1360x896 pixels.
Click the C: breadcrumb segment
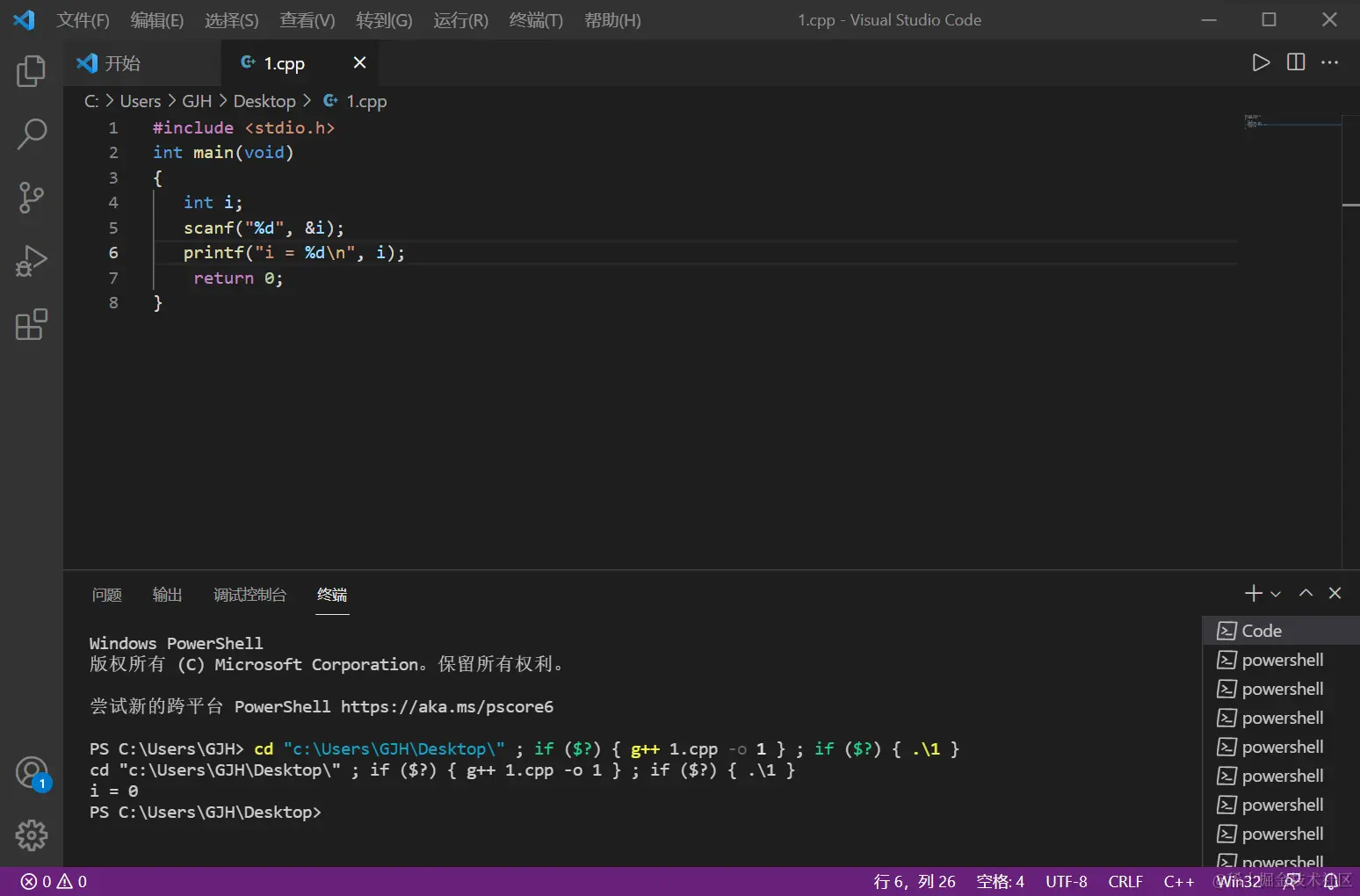[x=91, y=101]
